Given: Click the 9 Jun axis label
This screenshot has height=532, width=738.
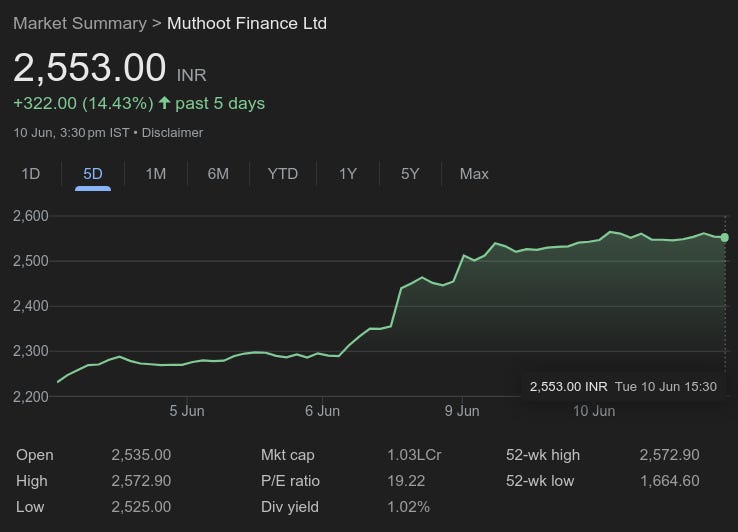Looking at the screenshot, I should tap(462, 411).
